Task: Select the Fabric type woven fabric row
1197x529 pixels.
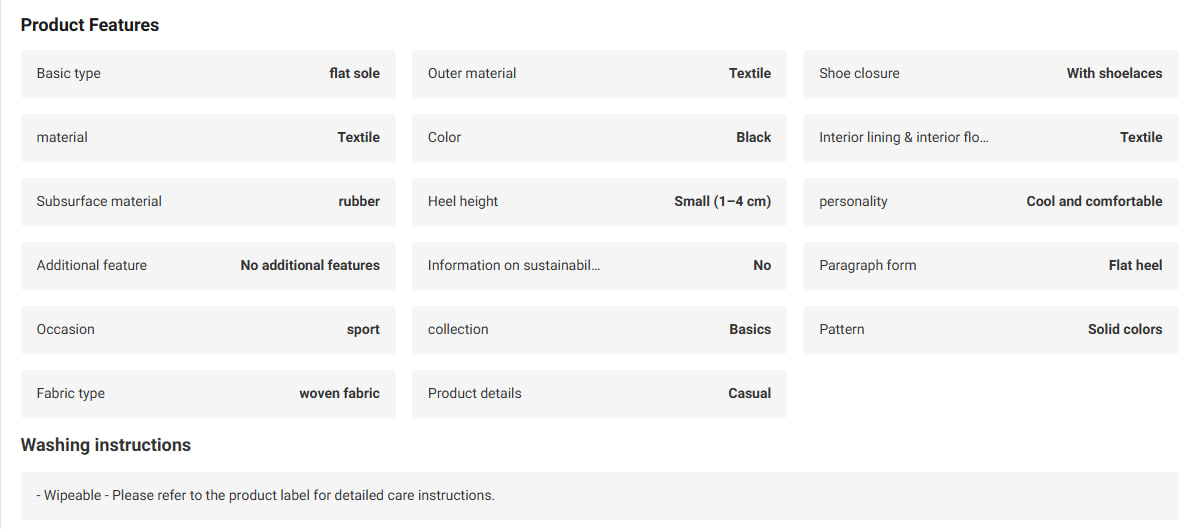Action: click(208, 394)
